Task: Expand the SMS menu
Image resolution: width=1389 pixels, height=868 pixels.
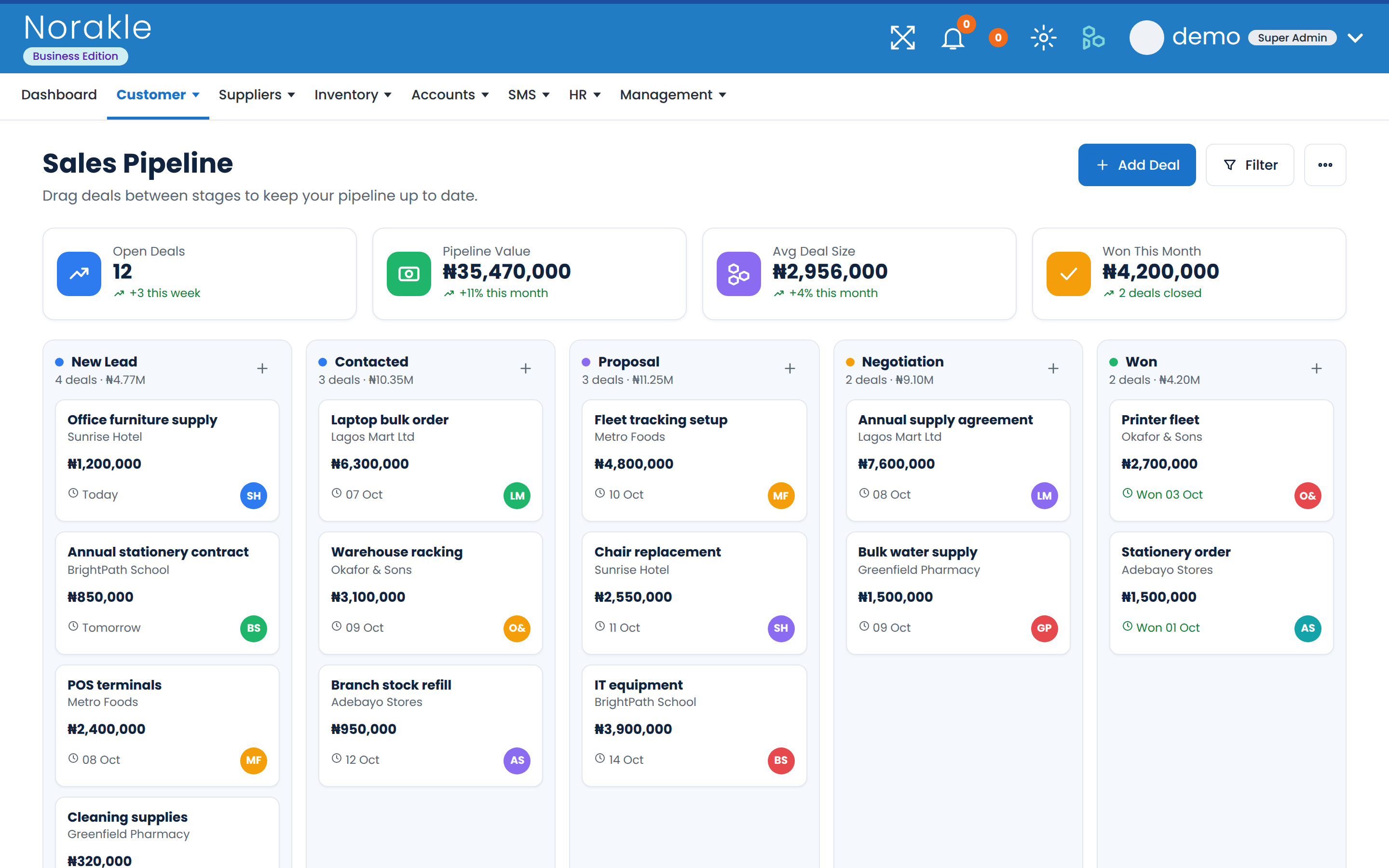Action: [529, 95]
